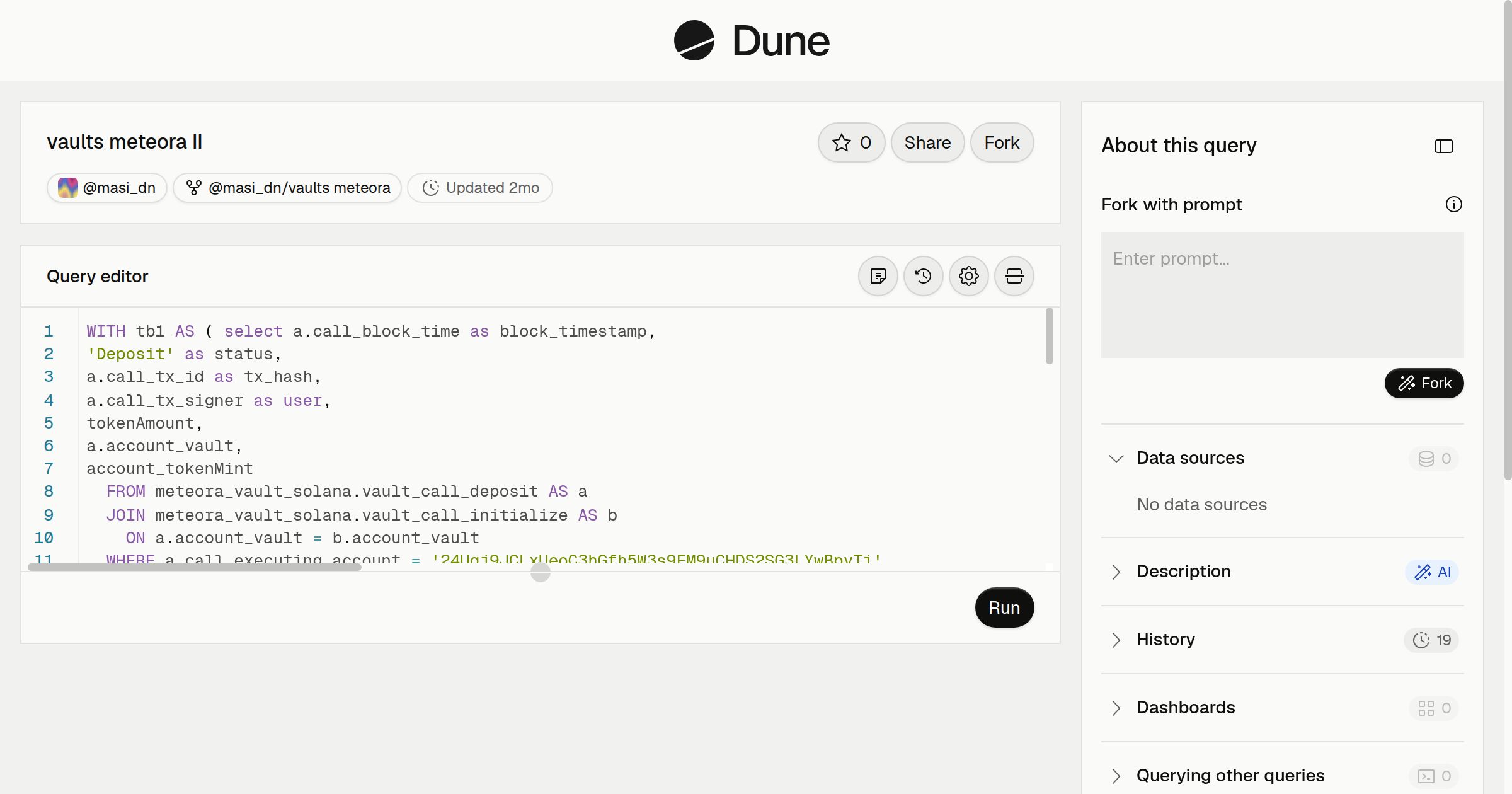Click the Fork with prompt info icon
The width and height of the screenshot is (1512, 794).
click(1454, 204)
